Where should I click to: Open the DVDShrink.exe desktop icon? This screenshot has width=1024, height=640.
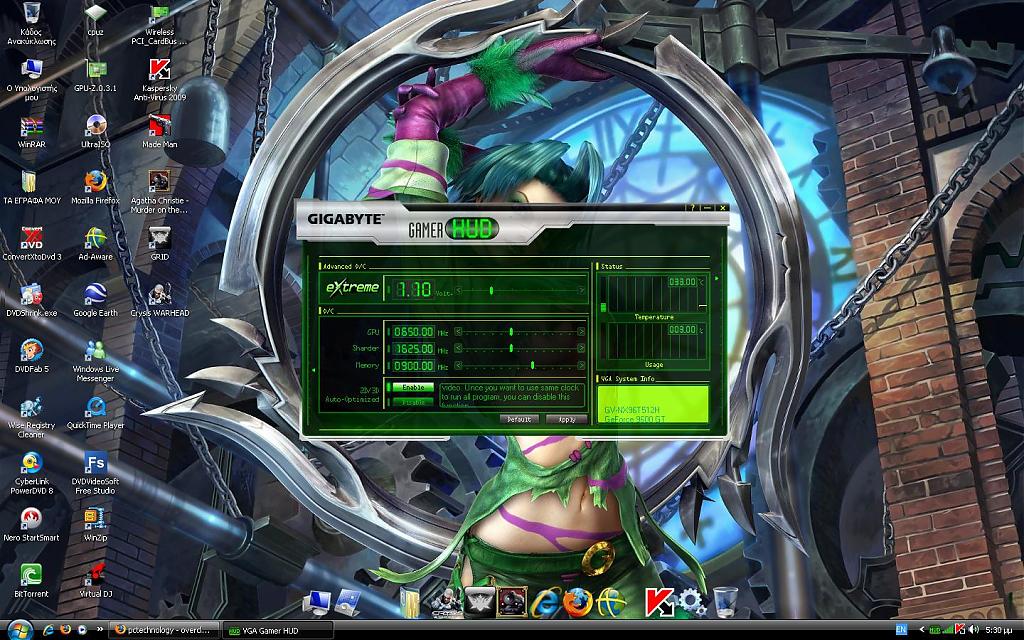(31, 300)
